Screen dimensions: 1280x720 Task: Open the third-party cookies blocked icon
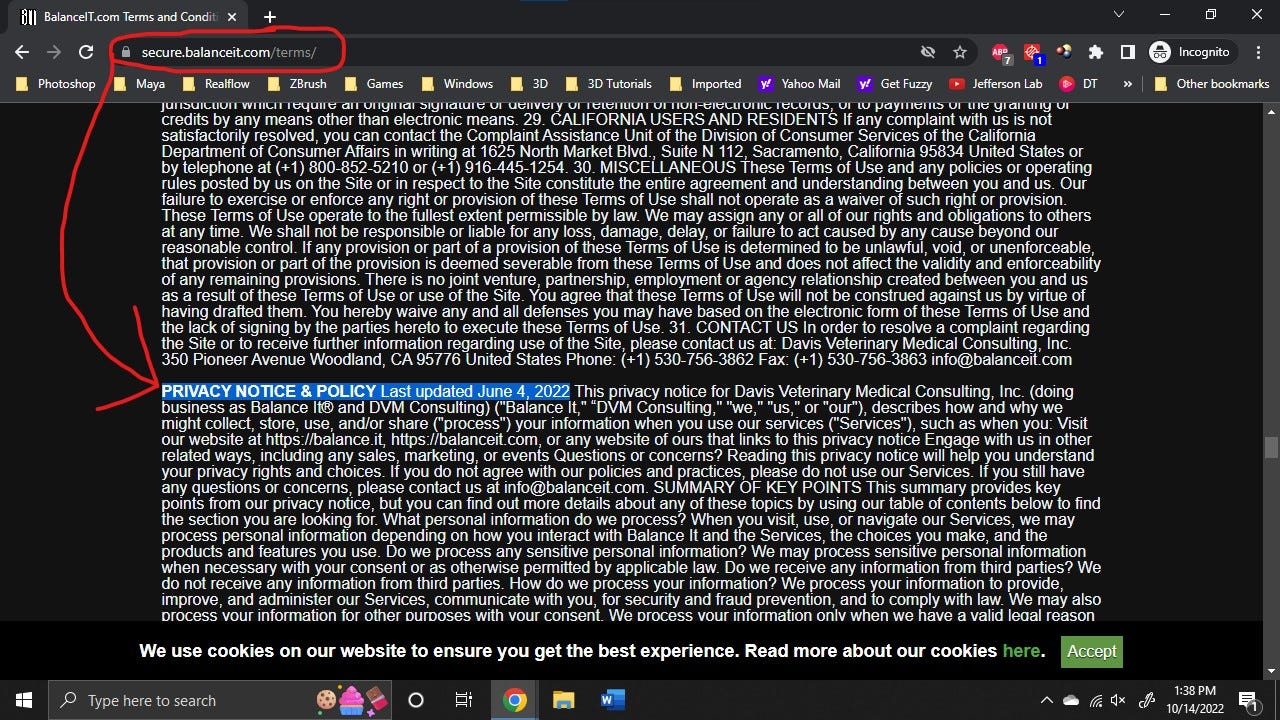[x=928, y=52]
